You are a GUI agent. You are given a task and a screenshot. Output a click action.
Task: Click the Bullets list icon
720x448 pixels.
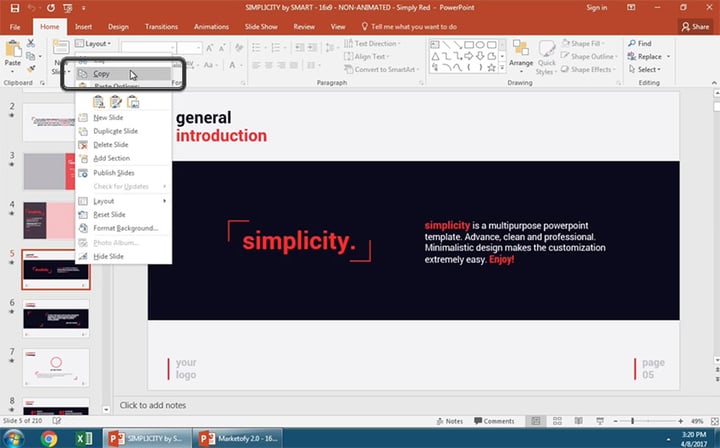pyautogui.click(x=257, y=48)
